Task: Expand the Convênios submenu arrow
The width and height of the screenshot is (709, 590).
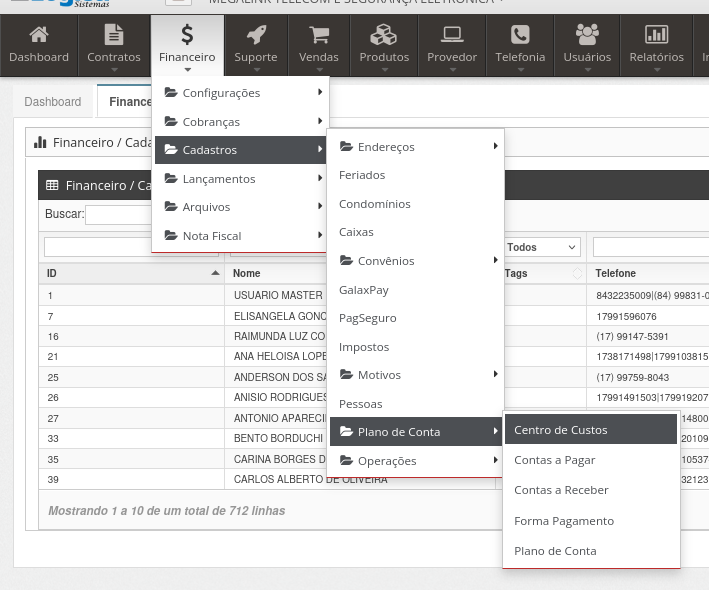Action: pyautogui.click(x=496, y=260)
